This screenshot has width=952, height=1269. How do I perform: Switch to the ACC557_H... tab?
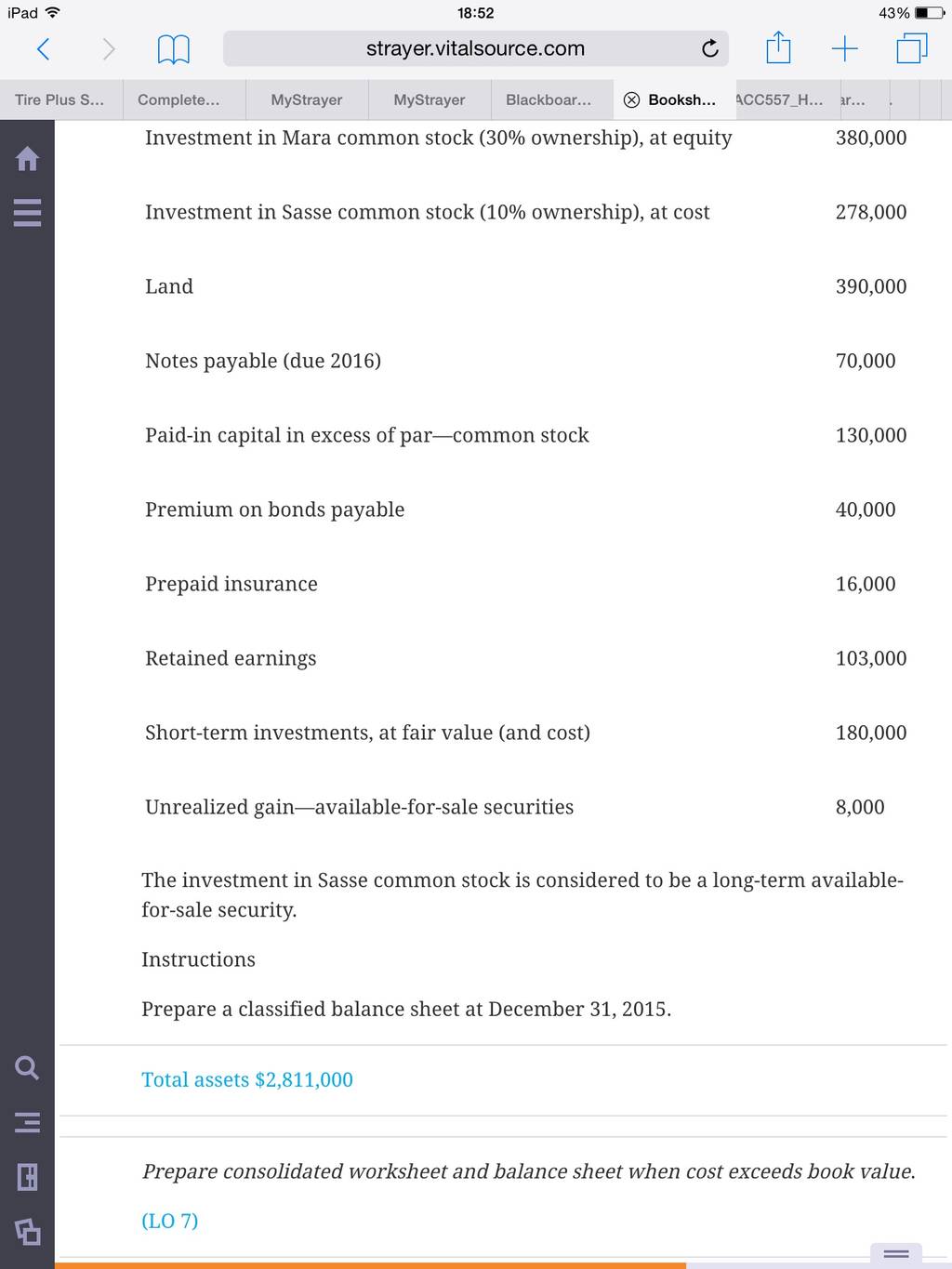pyautogui.click(x=780, y=100)
